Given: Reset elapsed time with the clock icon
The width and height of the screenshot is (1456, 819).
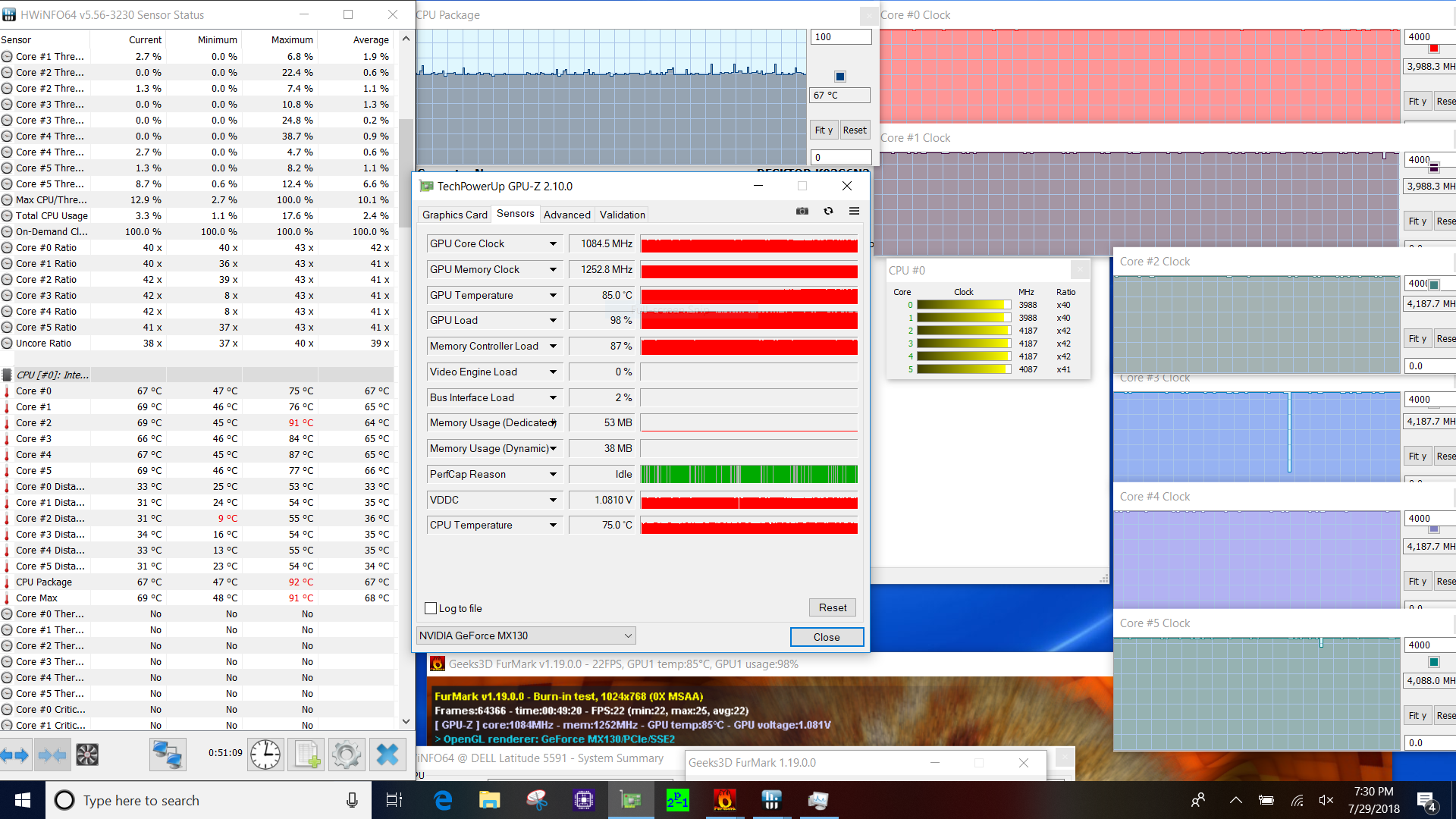Looking at the screenshot, I should point(265,755).
